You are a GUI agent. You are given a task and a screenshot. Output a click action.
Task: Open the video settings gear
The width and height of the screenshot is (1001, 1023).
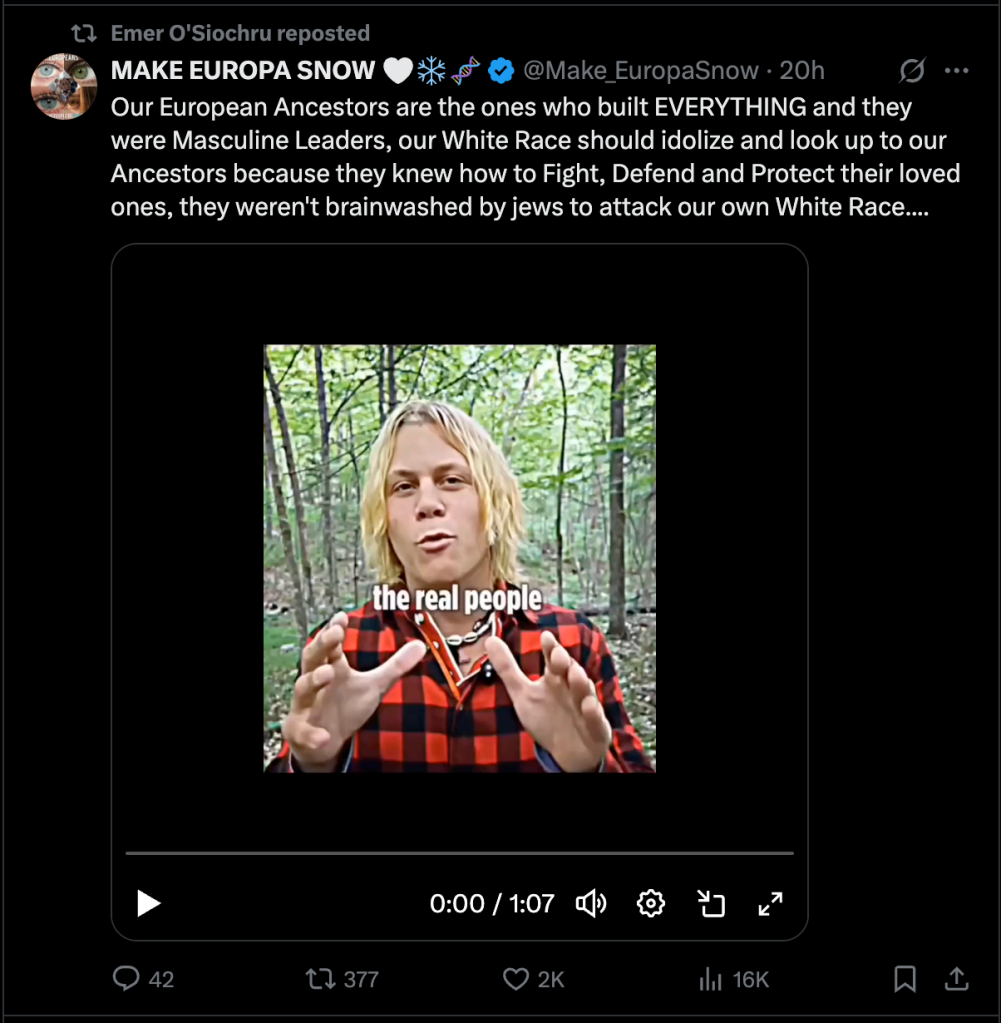click(651, 904)
